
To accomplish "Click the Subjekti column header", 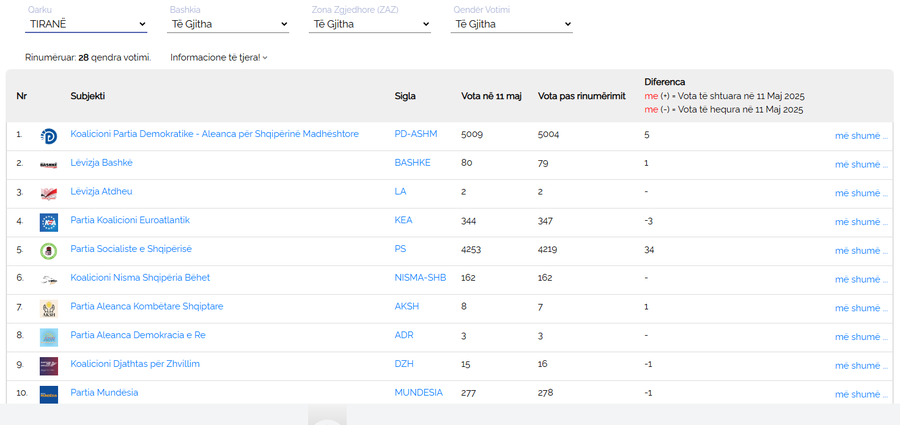I will coord(88,96).
